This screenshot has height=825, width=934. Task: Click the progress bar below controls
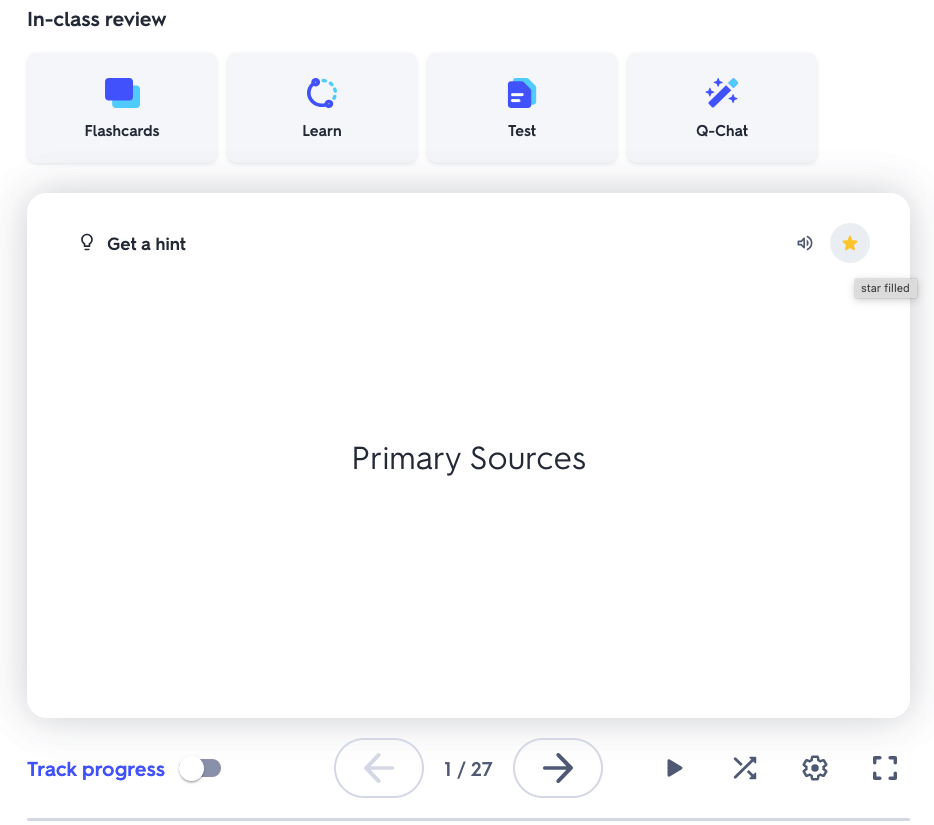pyautogui.click(x=468, y=819)
